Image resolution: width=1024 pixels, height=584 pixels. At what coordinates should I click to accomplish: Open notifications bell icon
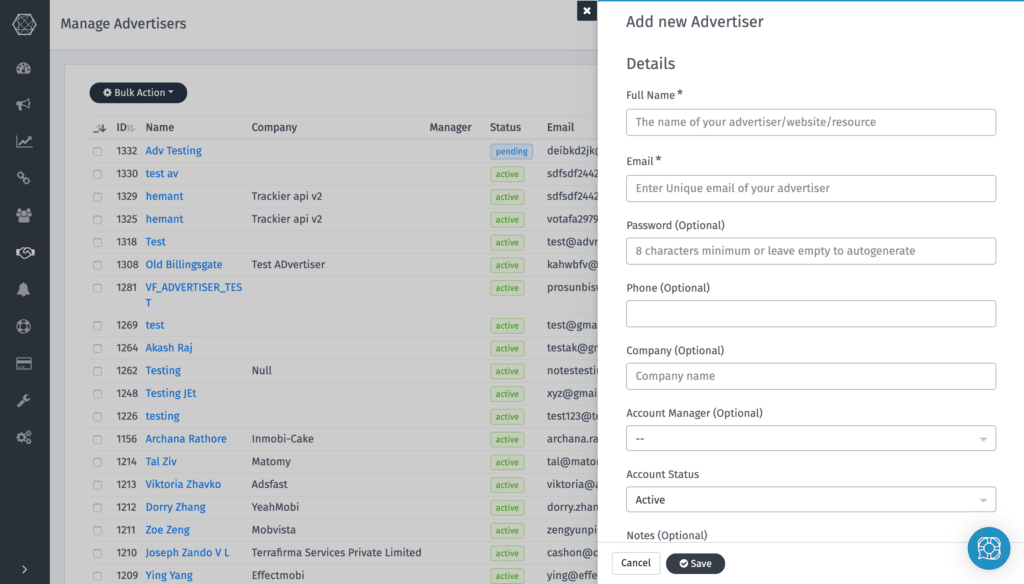point(24,289)
